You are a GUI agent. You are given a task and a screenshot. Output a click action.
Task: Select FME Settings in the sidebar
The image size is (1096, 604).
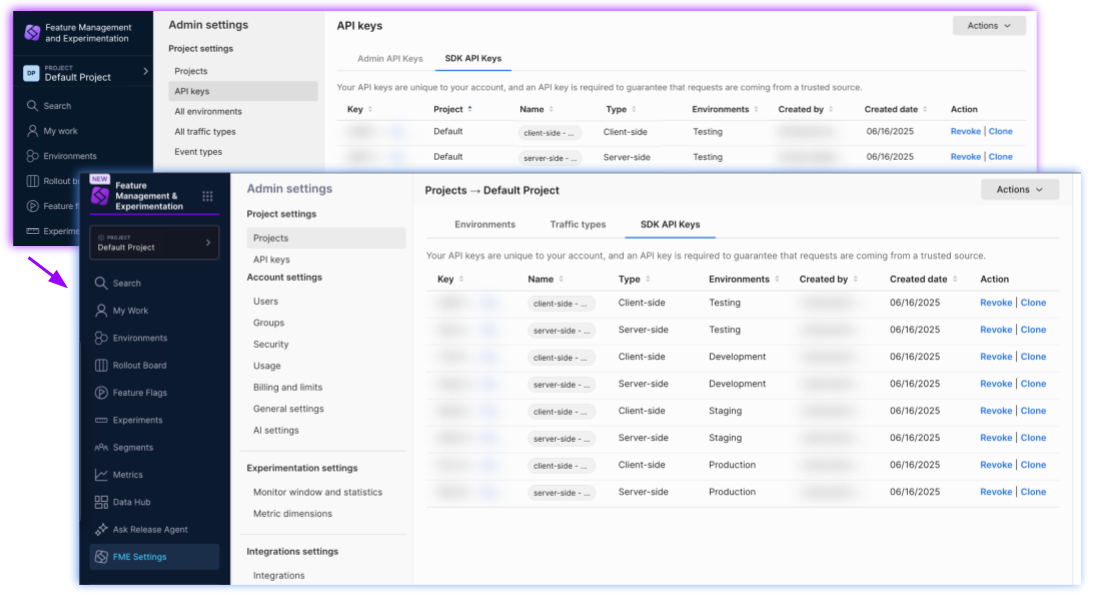pyautogui.click(x=139, y=557)
